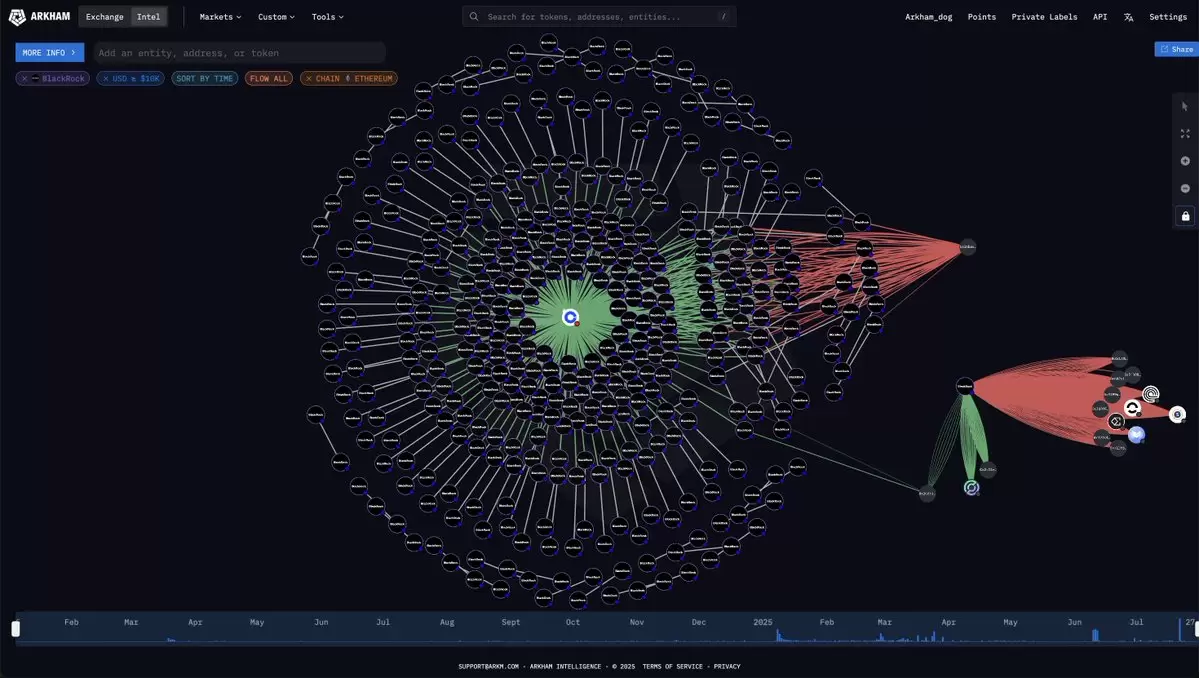Image resolution: width=1199 pixels, height=678 pixels.
Task: Jump to Aug on the timeline
Action: tap(447, 622)
